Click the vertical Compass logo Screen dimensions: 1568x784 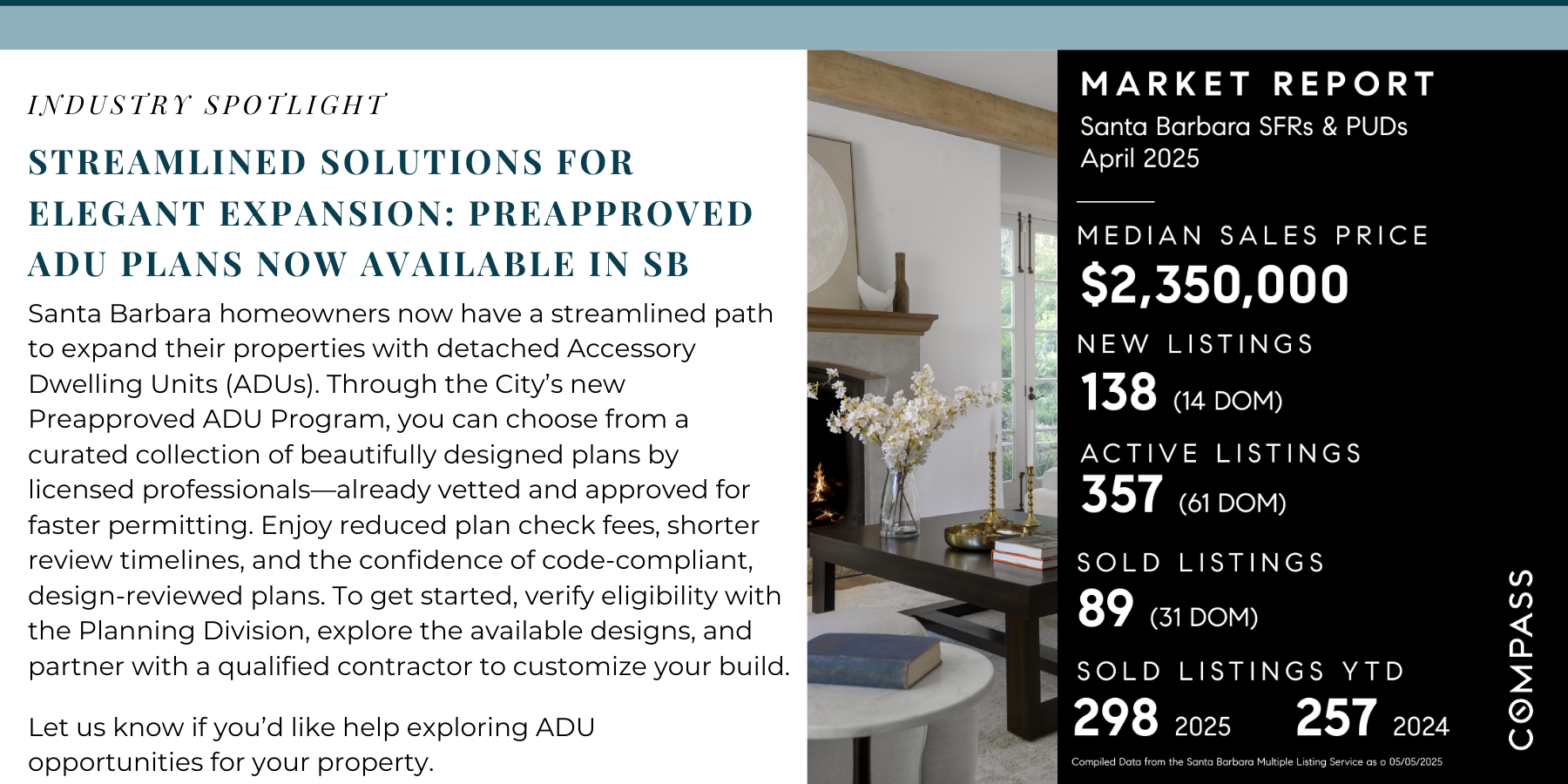1521,659
